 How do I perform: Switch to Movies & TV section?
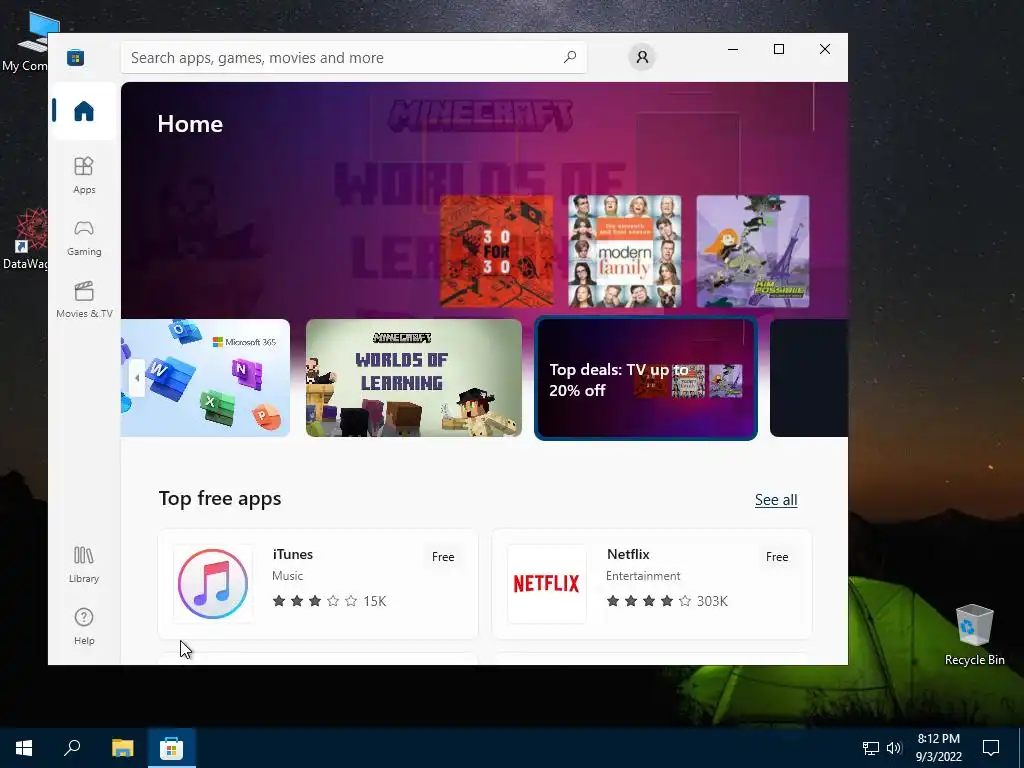[x=84, y=300]
